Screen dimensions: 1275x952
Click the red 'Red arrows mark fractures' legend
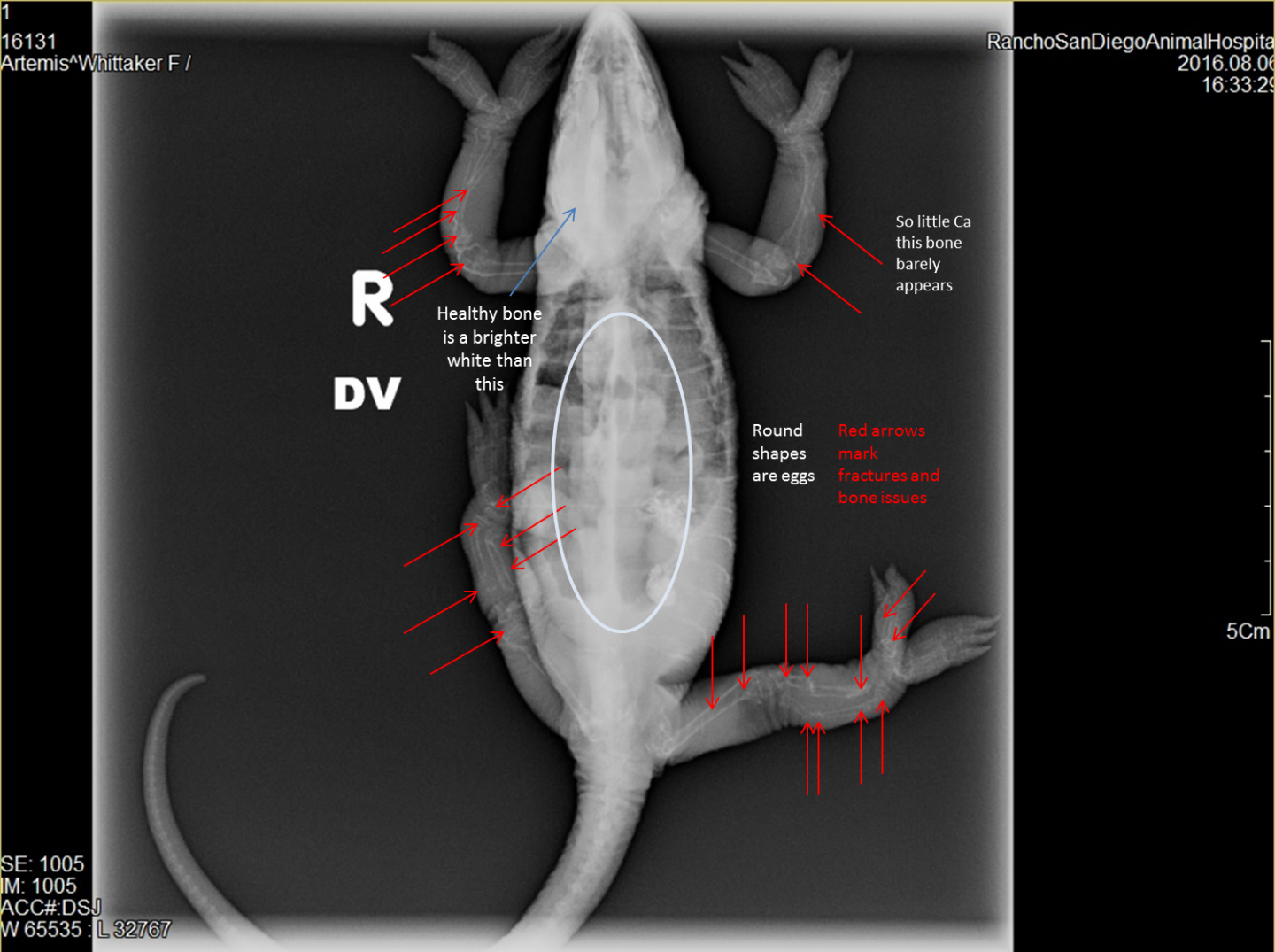click(888, 464)
